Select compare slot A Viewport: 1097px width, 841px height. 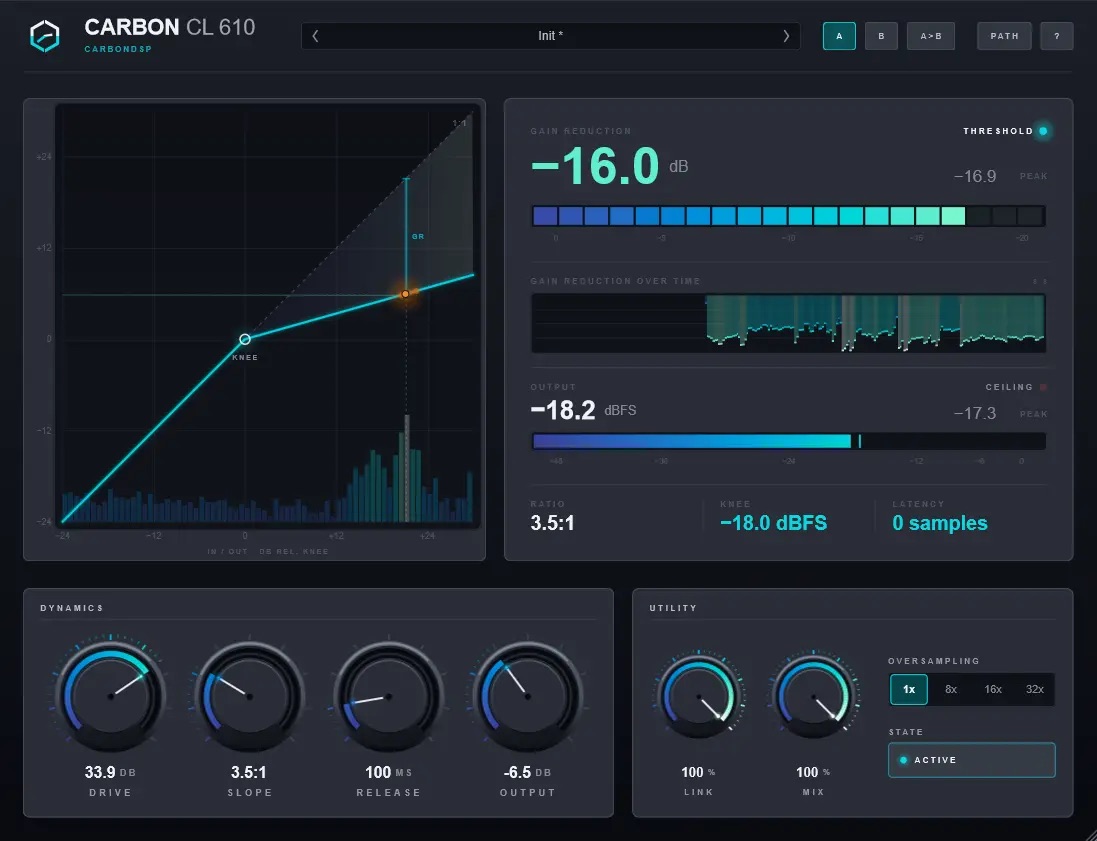click(x=839, y=36)
